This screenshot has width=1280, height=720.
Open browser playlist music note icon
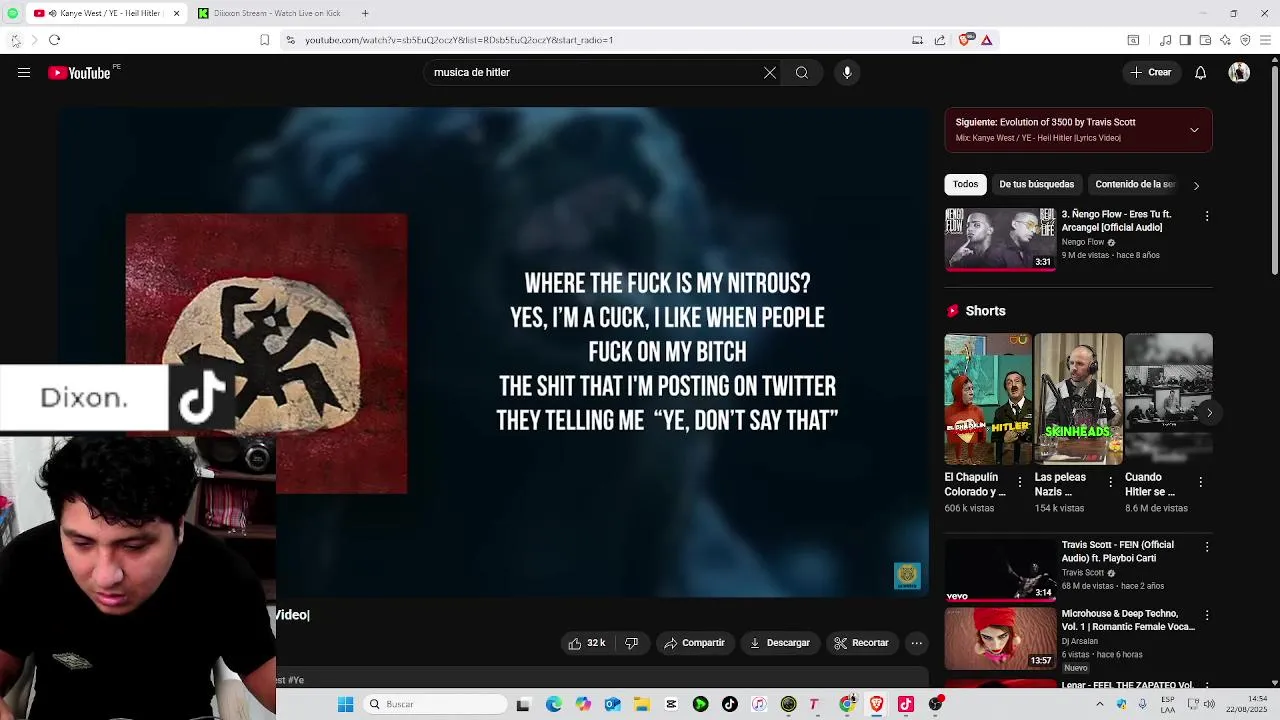tap(1165, 40)
